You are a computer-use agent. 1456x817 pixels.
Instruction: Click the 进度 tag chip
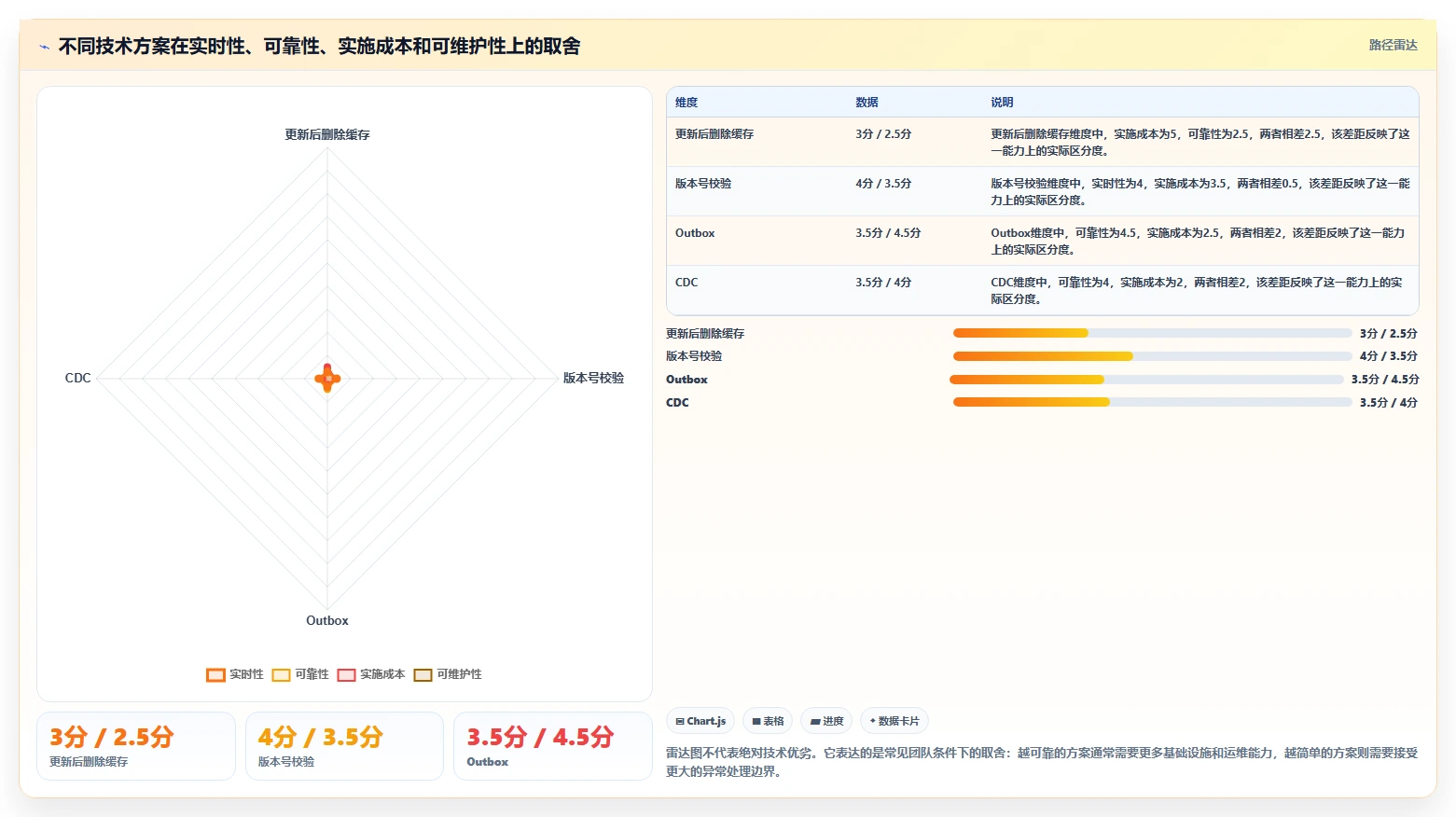pos(826,721)
